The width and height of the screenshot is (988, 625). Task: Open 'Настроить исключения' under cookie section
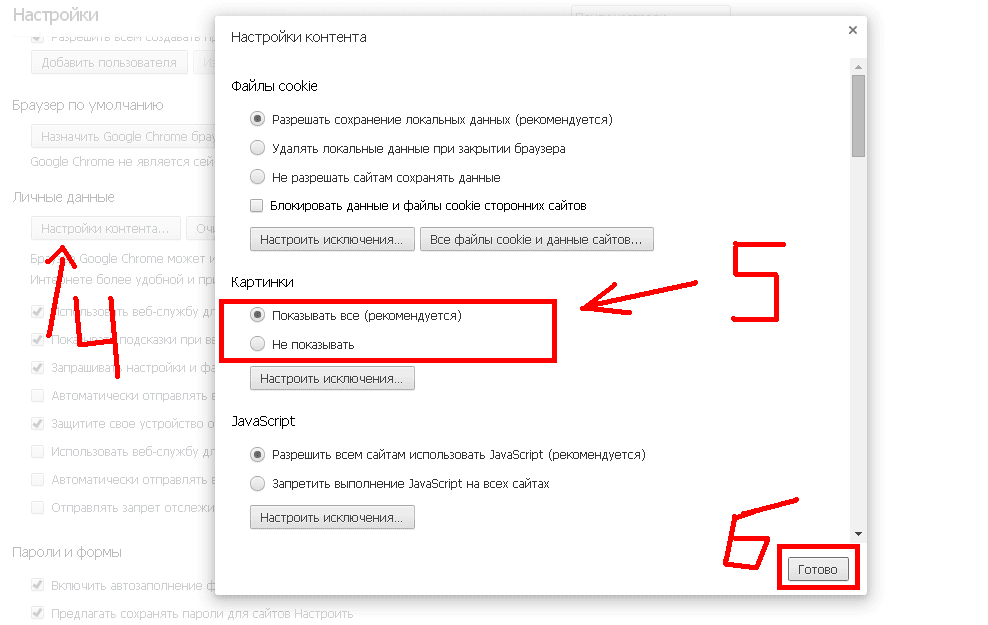point(332,239)
